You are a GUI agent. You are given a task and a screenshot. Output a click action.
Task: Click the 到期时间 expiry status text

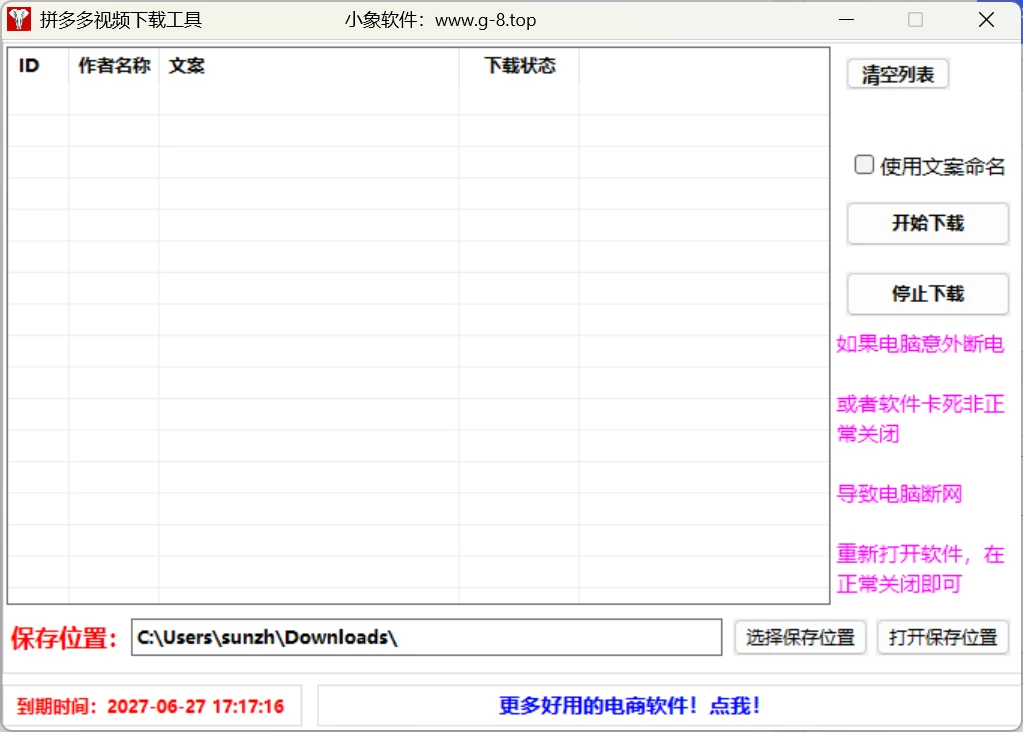click(150, 706)
